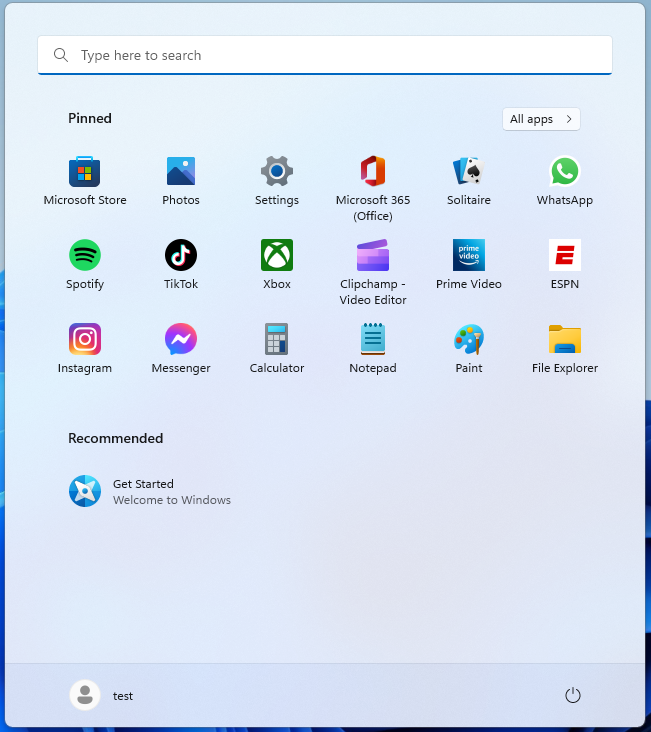Click the Type here to search field
This screenshot has width=651, height=732.
pos(325,55)
